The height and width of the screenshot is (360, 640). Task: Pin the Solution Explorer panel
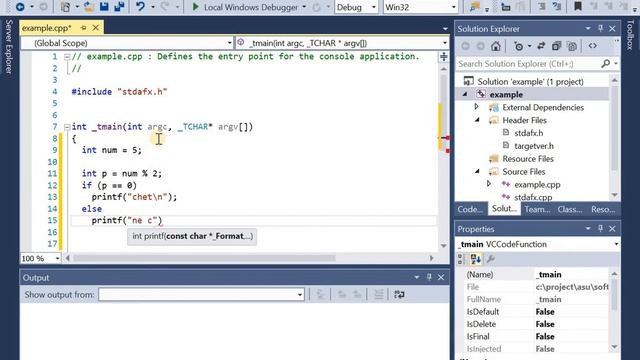600,29
